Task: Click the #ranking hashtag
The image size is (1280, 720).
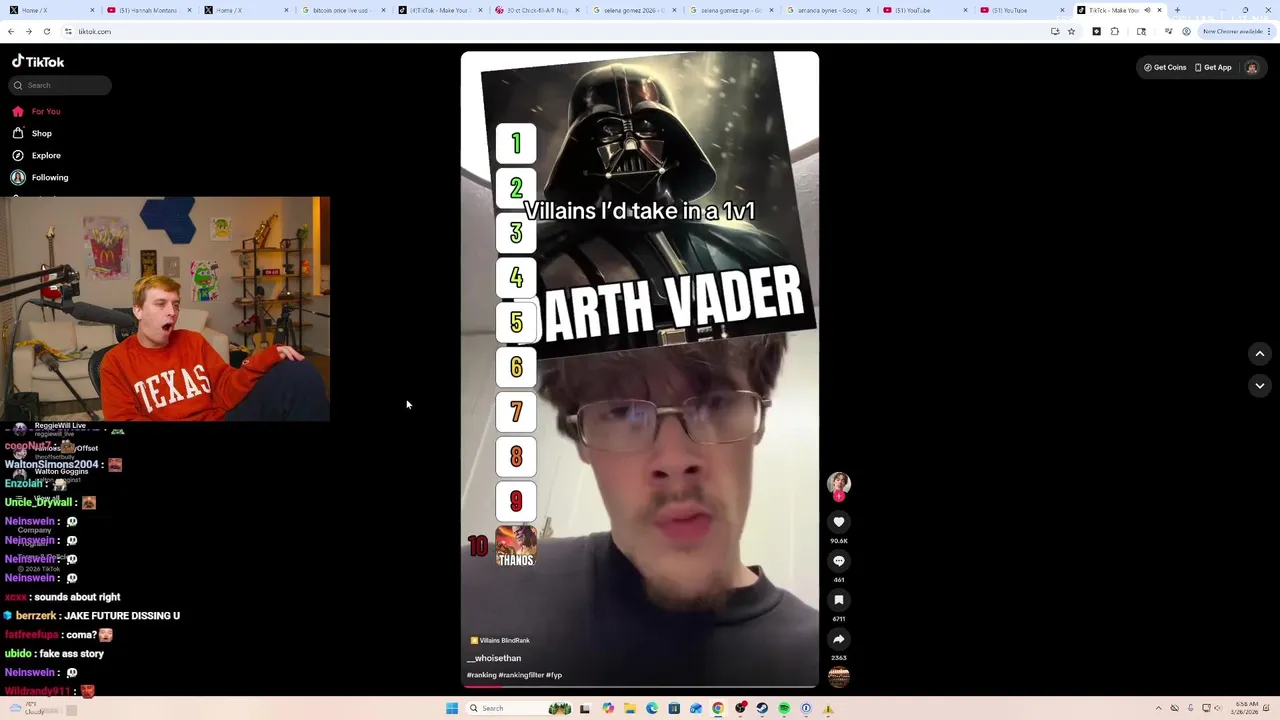Action: tap(481, 675)
